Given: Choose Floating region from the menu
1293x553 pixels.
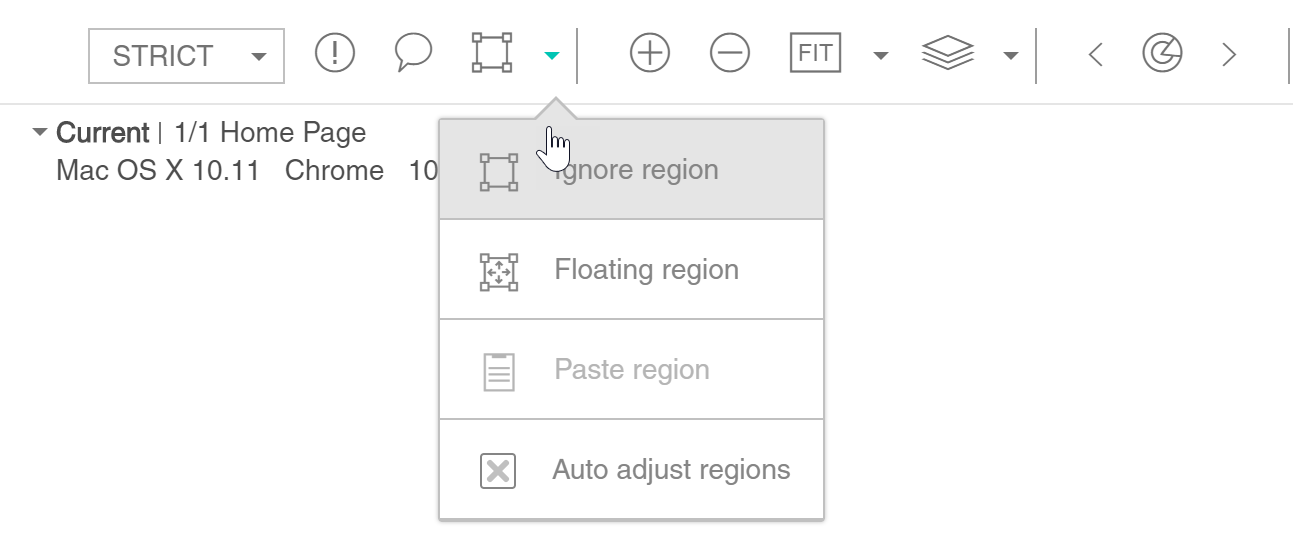Looking at the screenshot, I should pyautogui.click(x=631, y=270).
